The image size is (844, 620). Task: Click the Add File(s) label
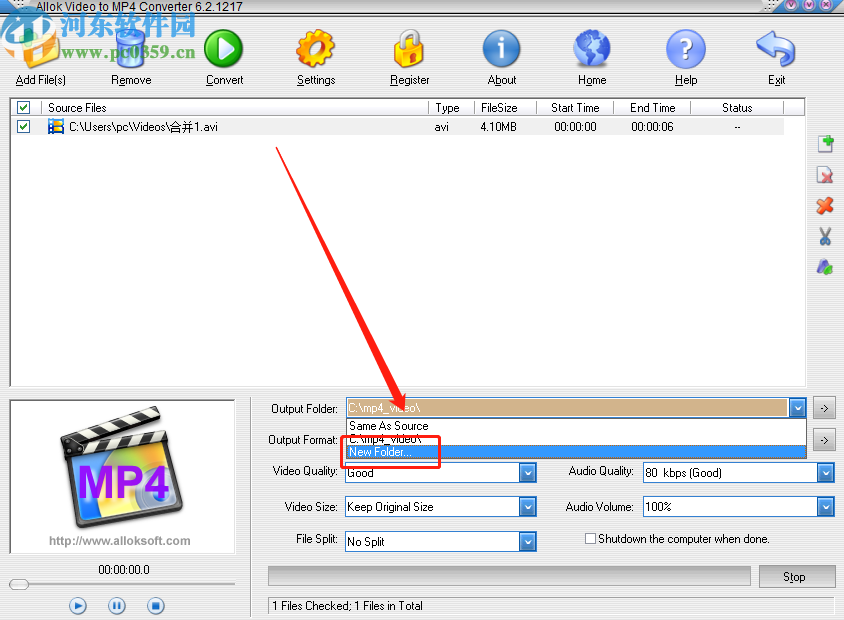click(x=41, y=80)
